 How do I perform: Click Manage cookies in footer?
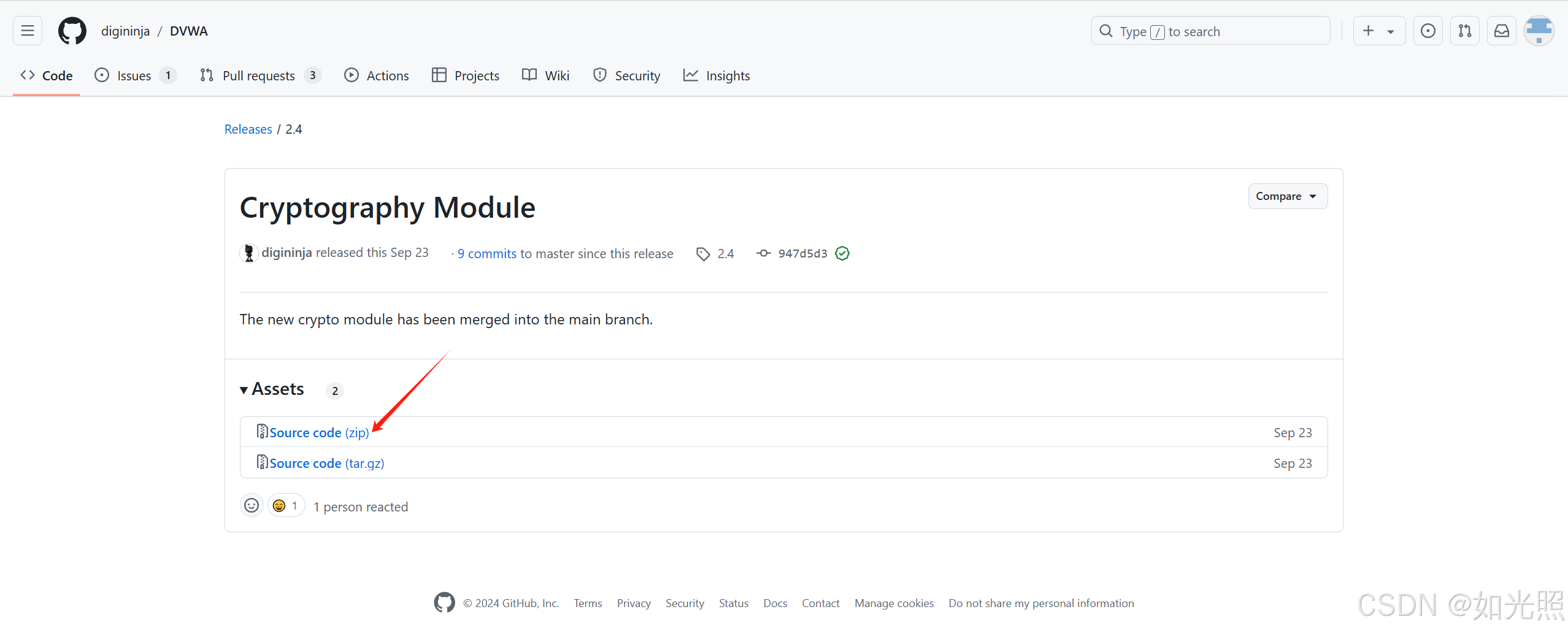click(894, 603)
